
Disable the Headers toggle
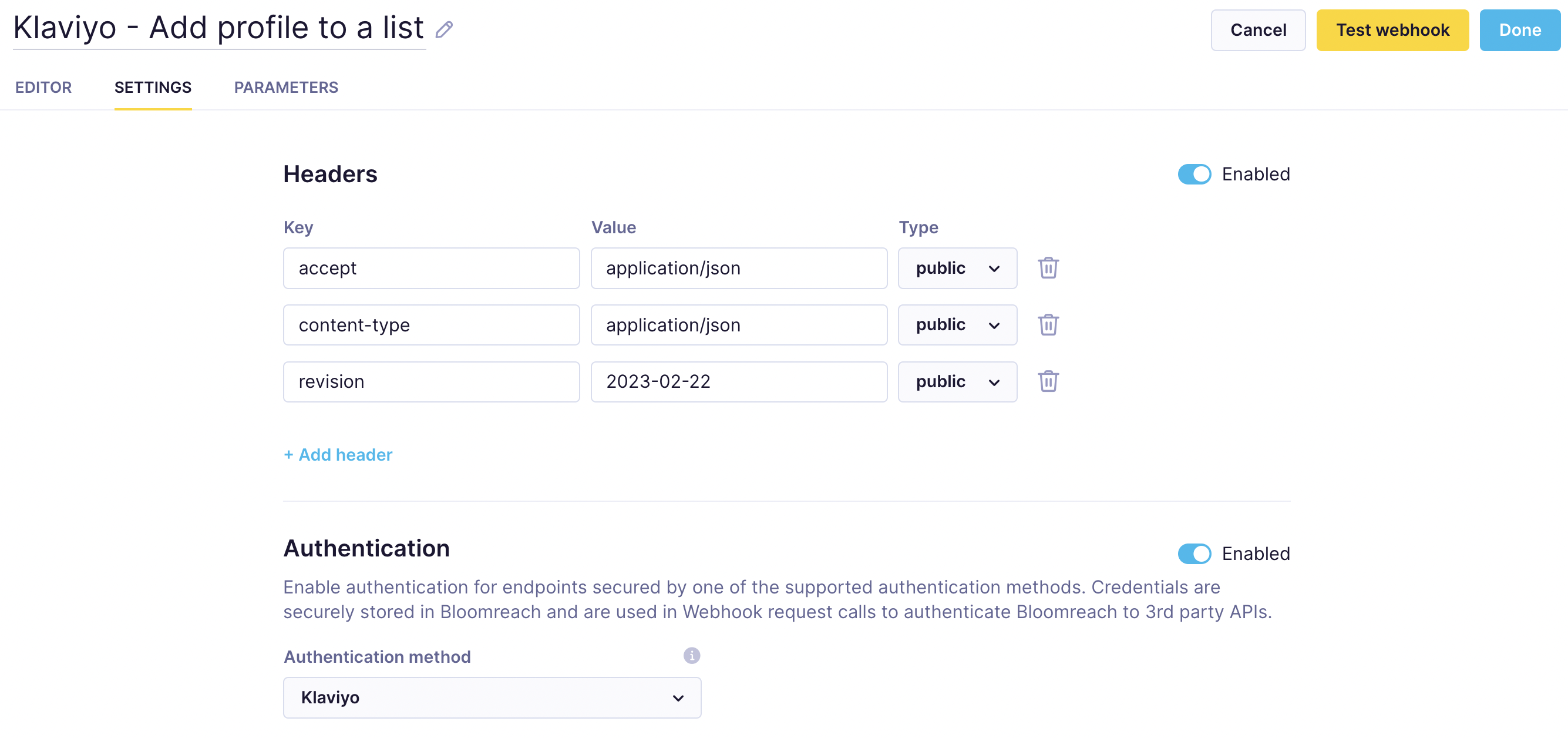click(1194, 174)
